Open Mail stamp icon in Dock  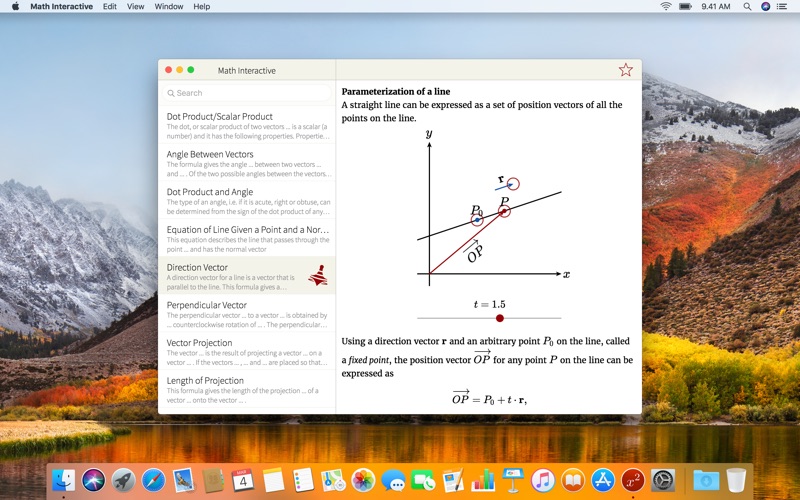[183, 480]
